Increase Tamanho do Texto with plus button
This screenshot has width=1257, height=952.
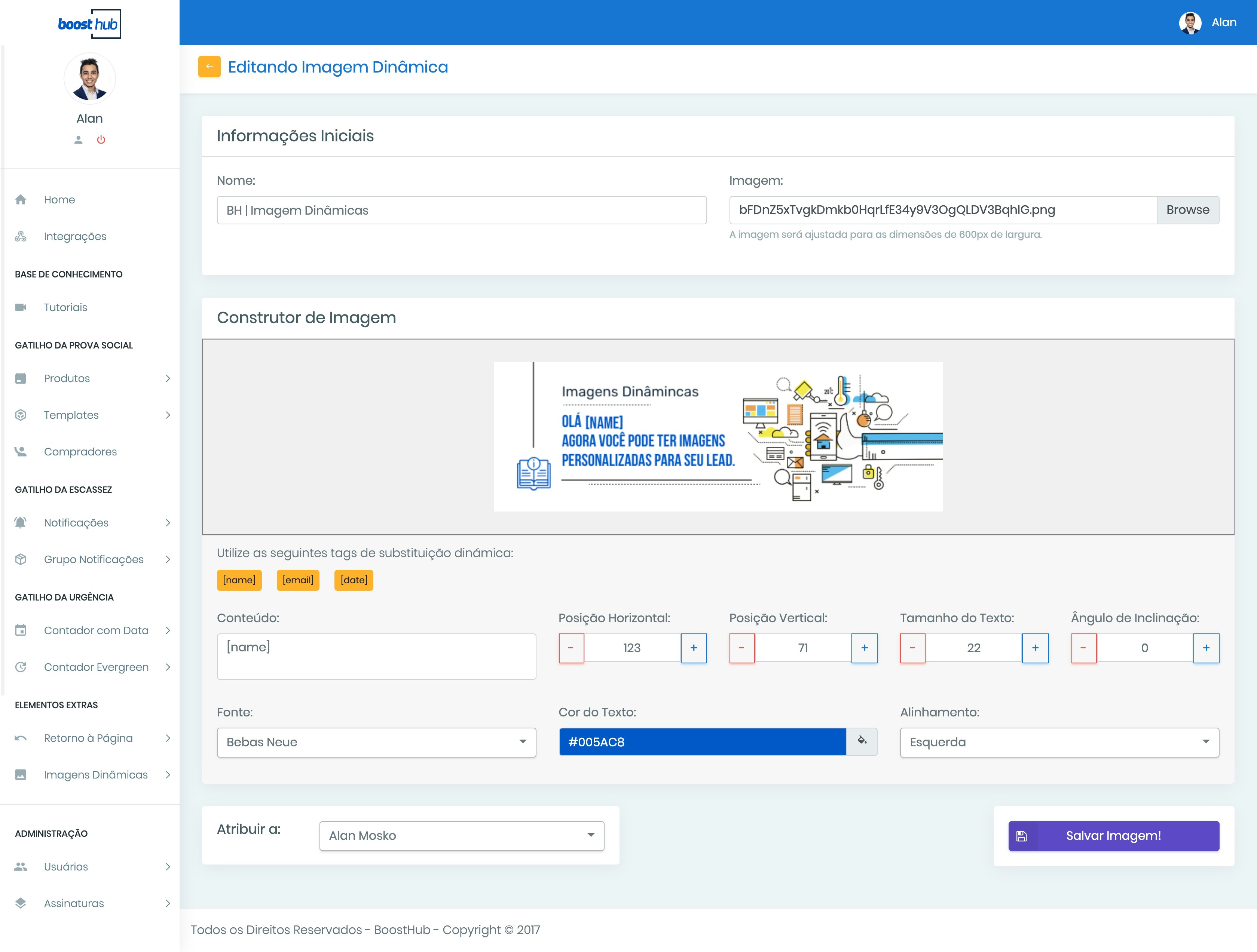[x=1035, y=648]
